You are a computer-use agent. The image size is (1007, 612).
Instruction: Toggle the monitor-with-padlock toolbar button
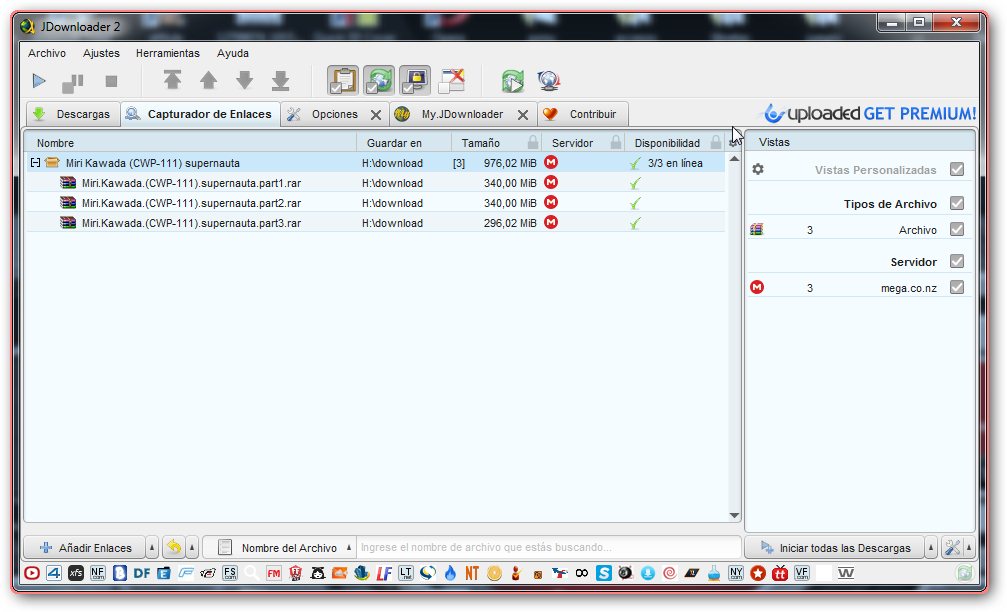tap(415, 81)
